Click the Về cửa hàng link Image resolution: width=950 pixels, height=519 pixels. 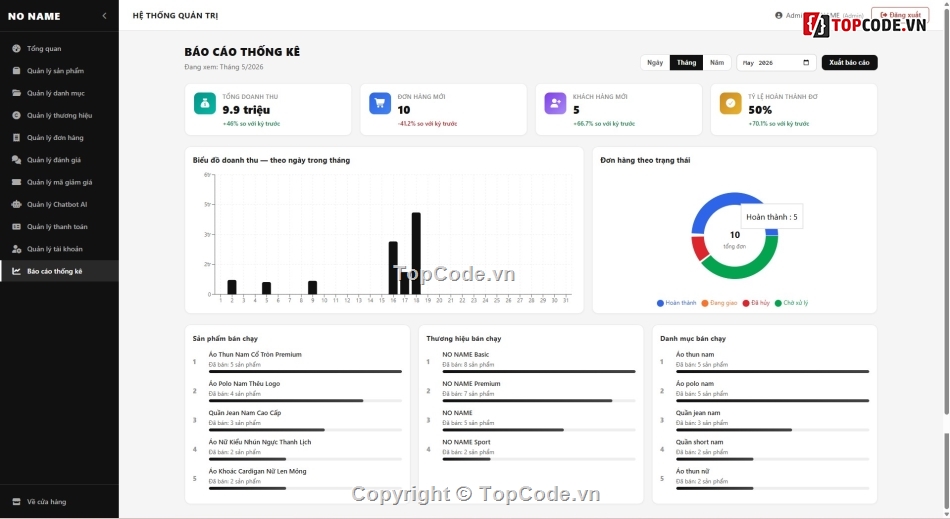click(59, 501)
